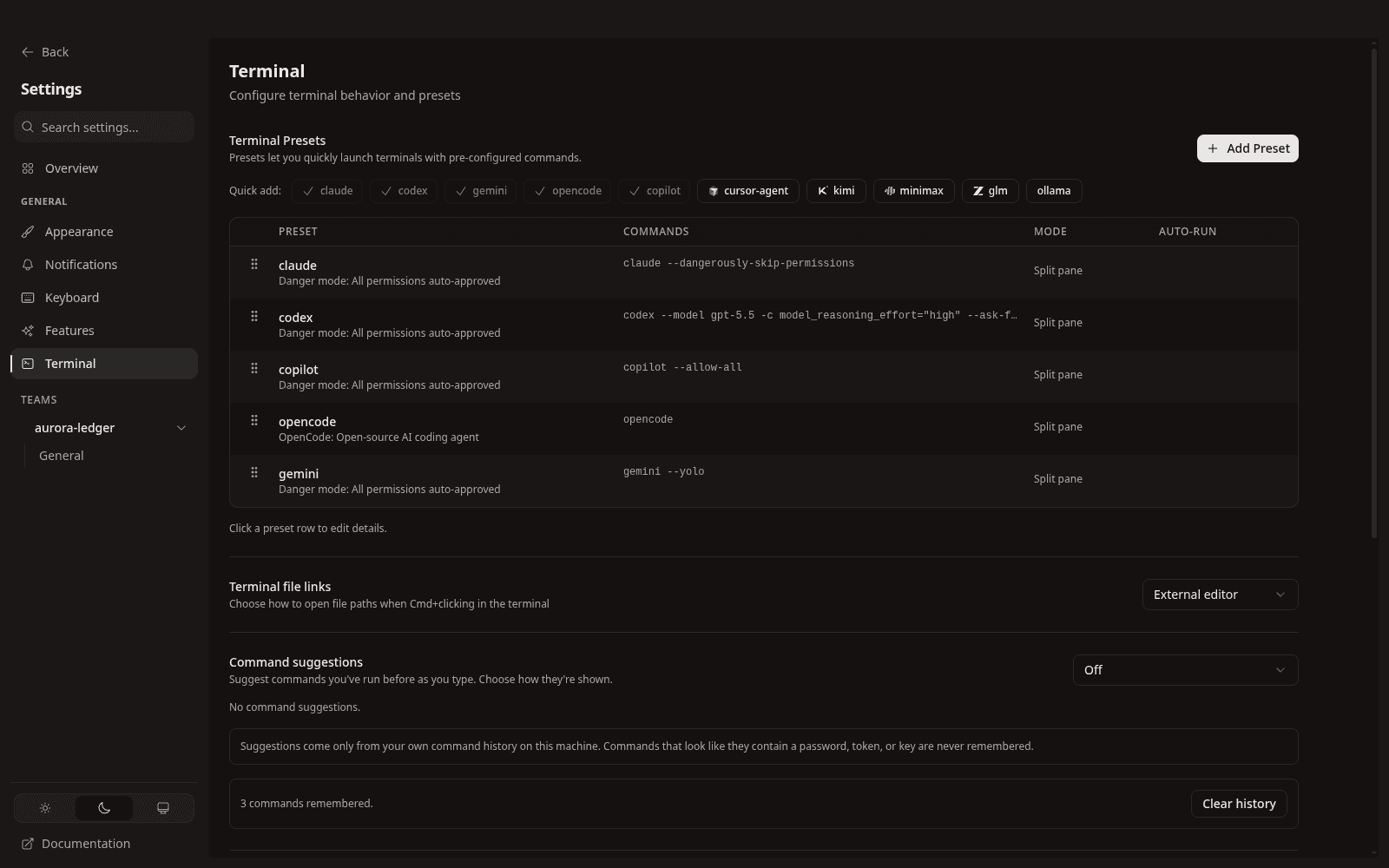Click the Add Preset button
This screenshot has height=868, width=1389.
[1247, 148]
